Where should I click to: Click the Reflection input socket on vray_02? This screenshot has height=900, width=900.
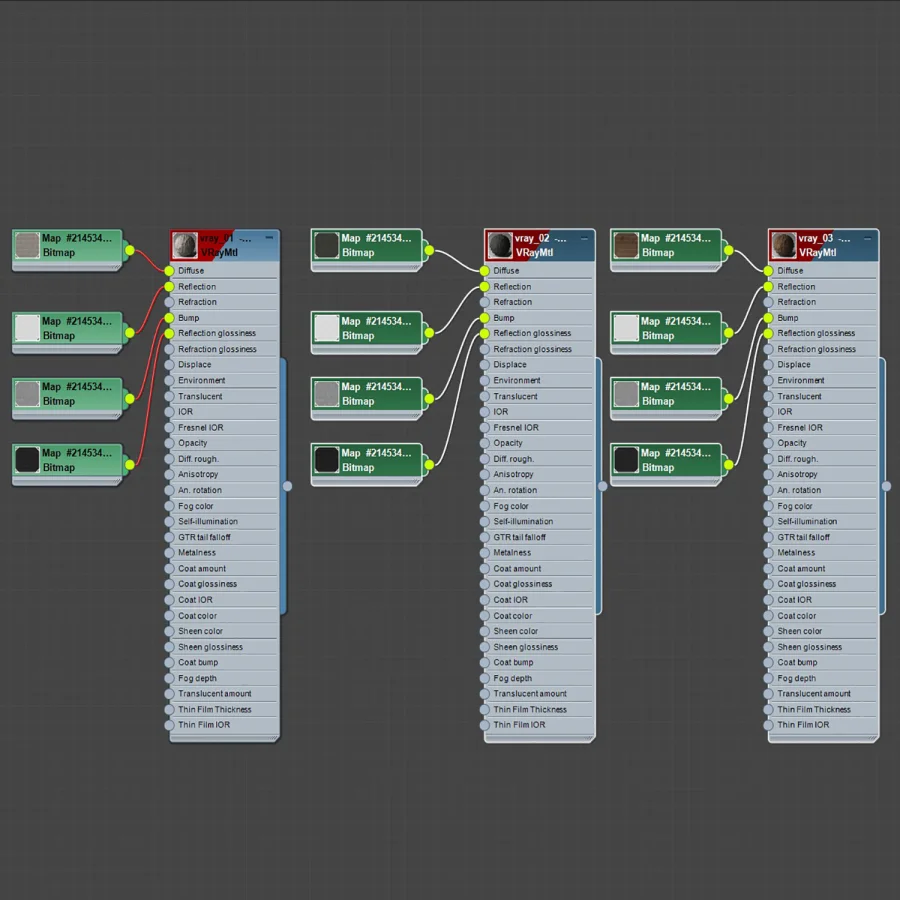coord(484,286)
